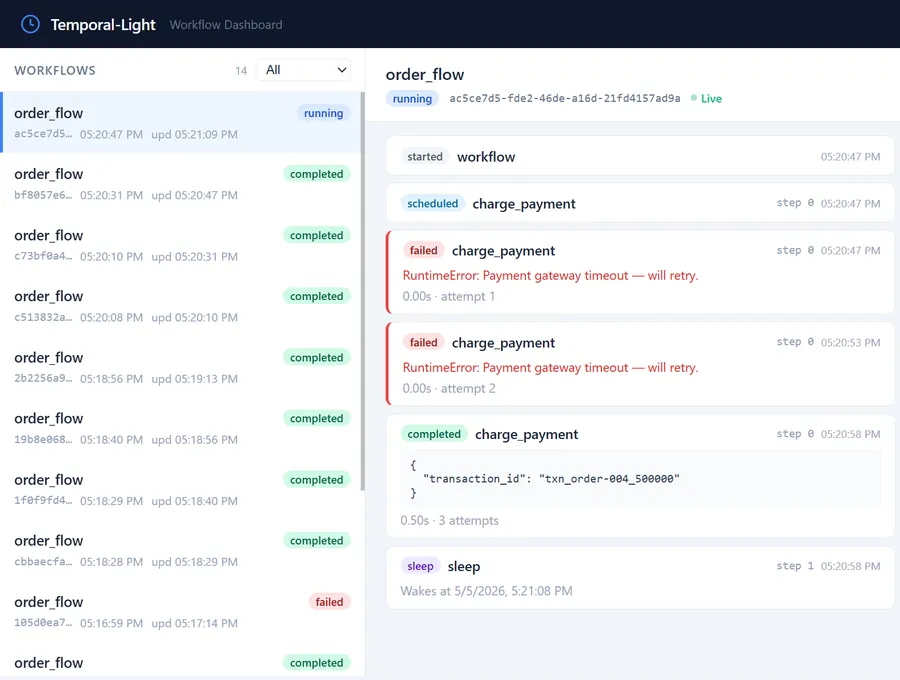Click the Temporal-Light title text
This screenshot has width=900, height=680.
click(x=103, y=25)
